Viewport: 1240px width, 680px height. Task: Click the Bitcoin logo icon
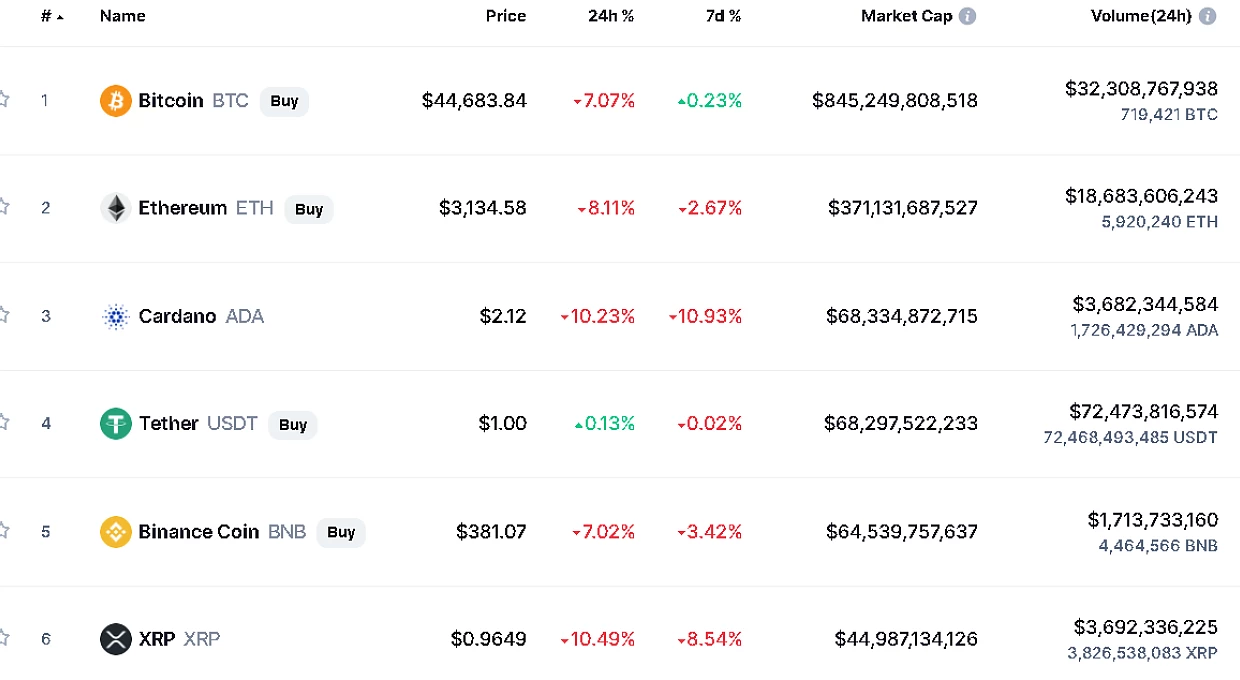click(x=116, y=101)
